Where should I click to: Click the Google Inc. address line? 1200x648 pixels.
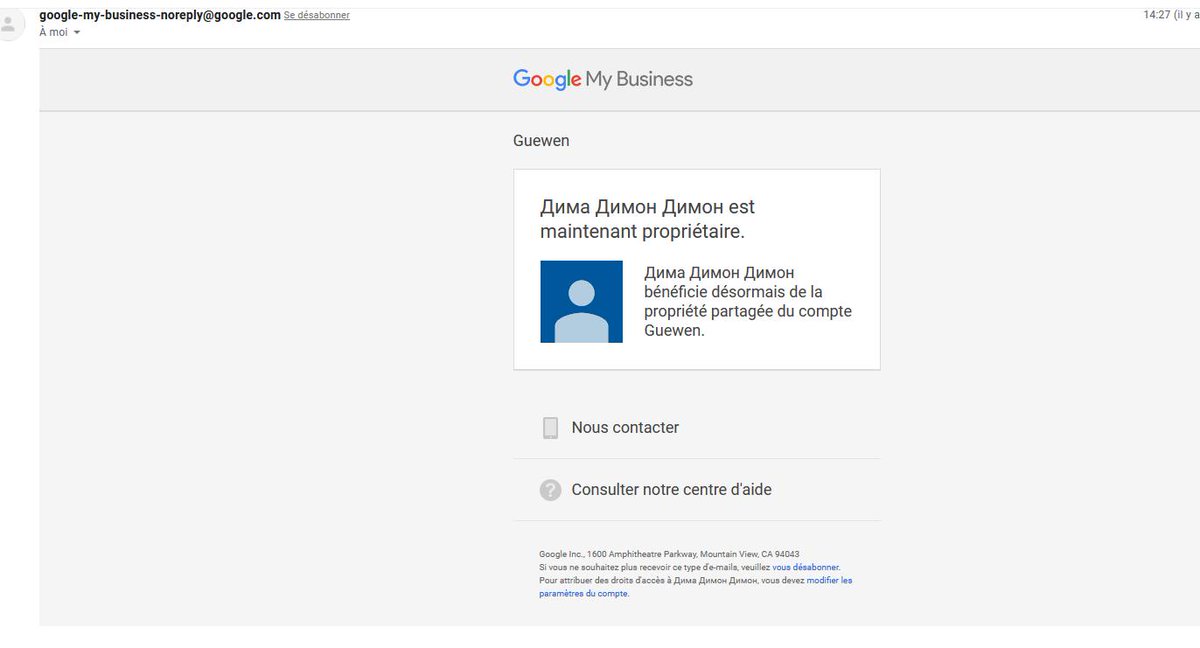coord(669,554)
